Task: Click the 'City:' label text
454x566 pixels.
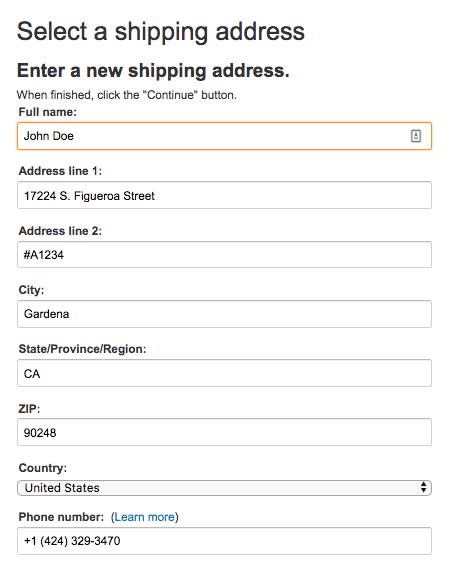Action: point(31,290)
